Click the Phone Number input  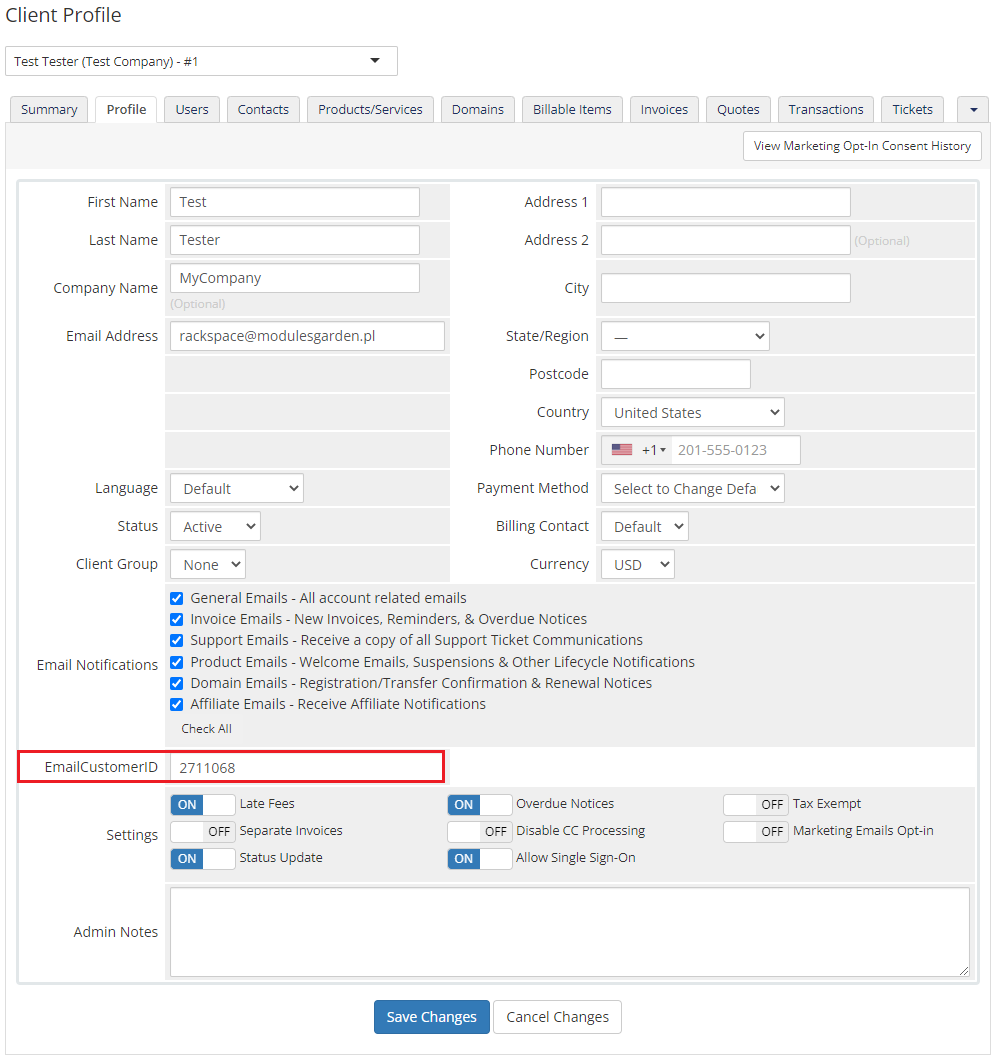click(736, 450)
